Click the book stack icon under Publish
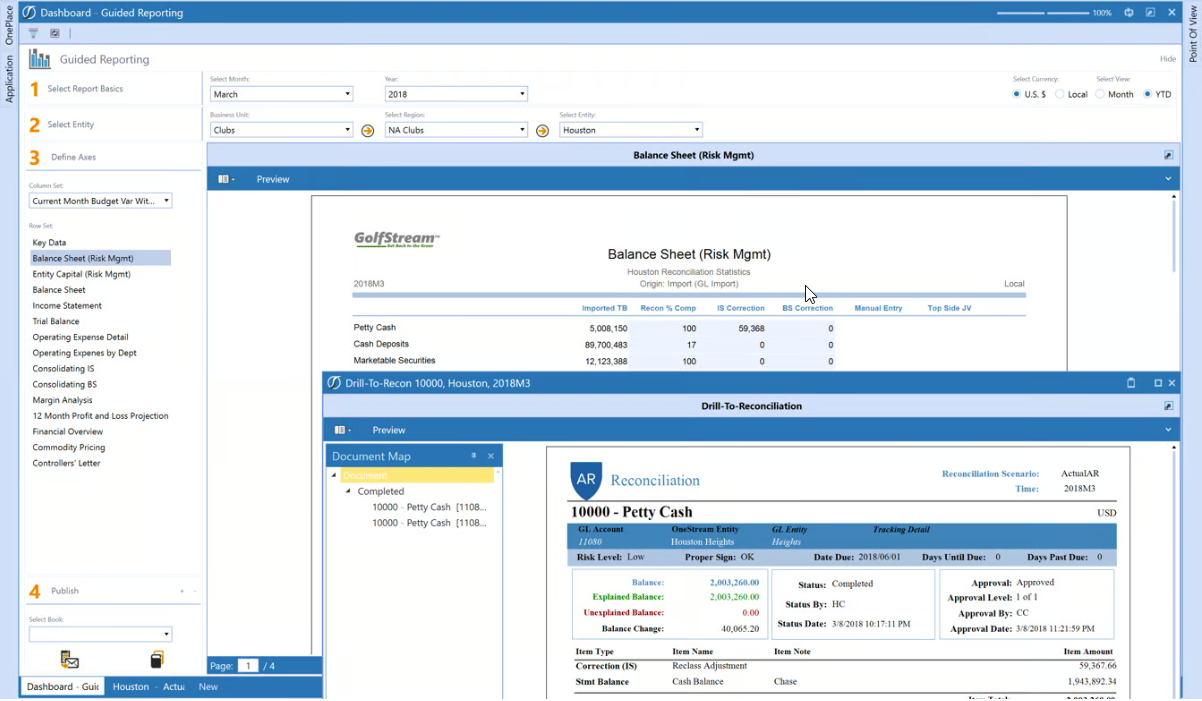1202x701 pixels. click(157, 660)
